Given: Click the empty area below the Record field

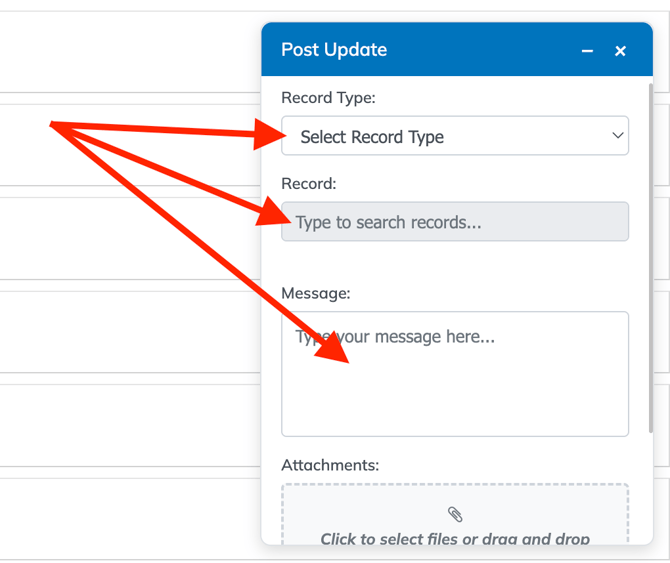Looking at the screenshot, I should click(455, 260).
